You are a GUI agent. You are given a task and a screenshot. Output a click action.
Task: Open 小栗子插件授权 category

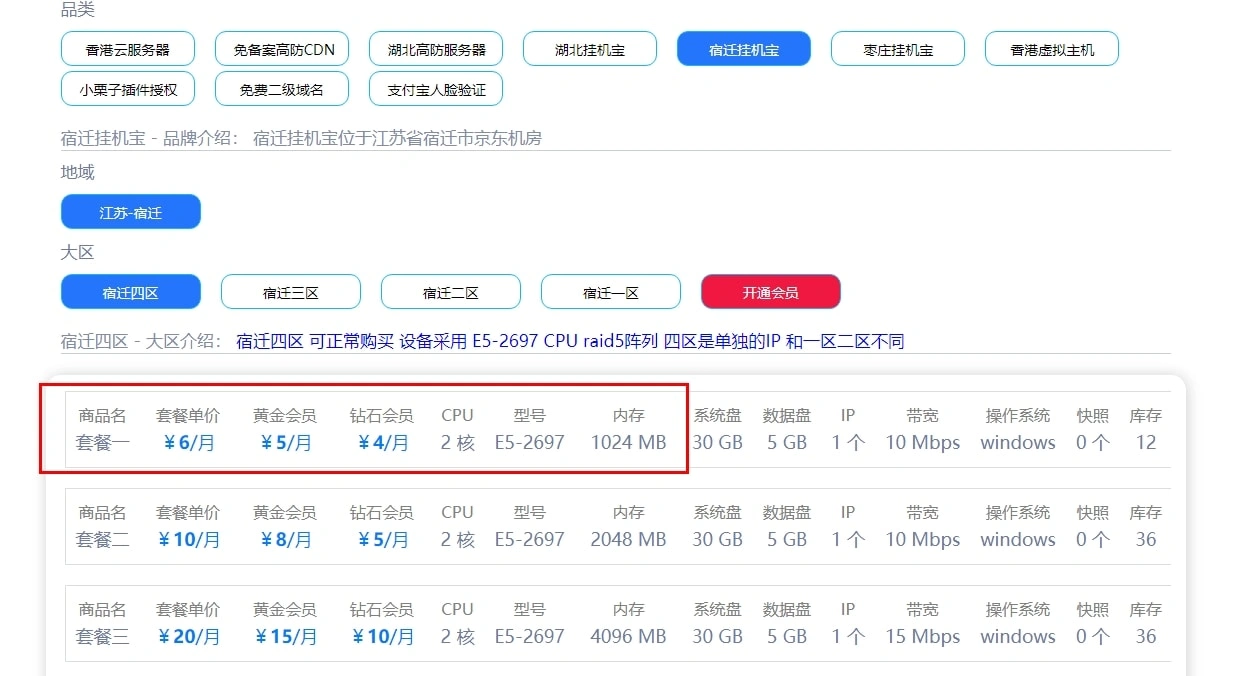pyautogui.click(x=127, y=89)
